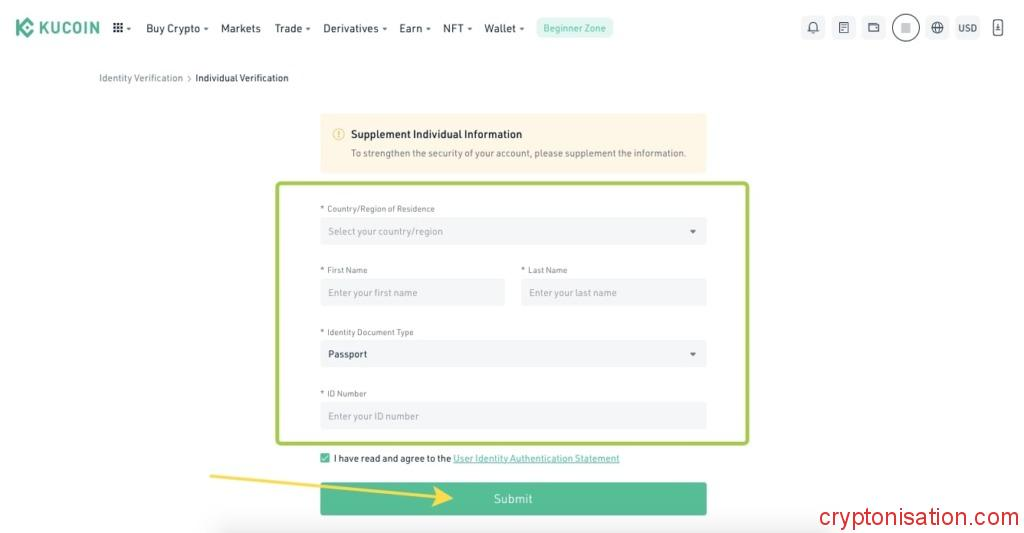
Task: Click the user profile avatar
Action: click(906, 28)
